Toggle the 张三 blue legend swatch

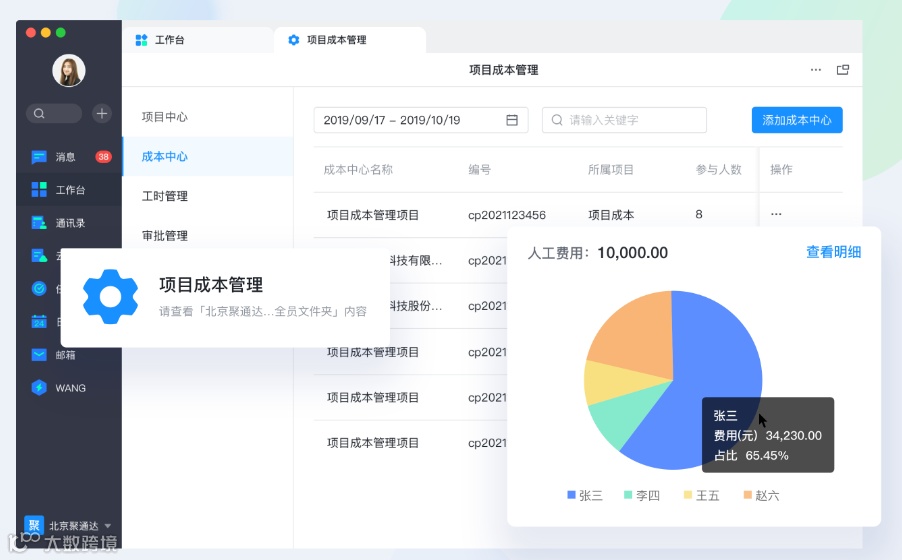571,495
